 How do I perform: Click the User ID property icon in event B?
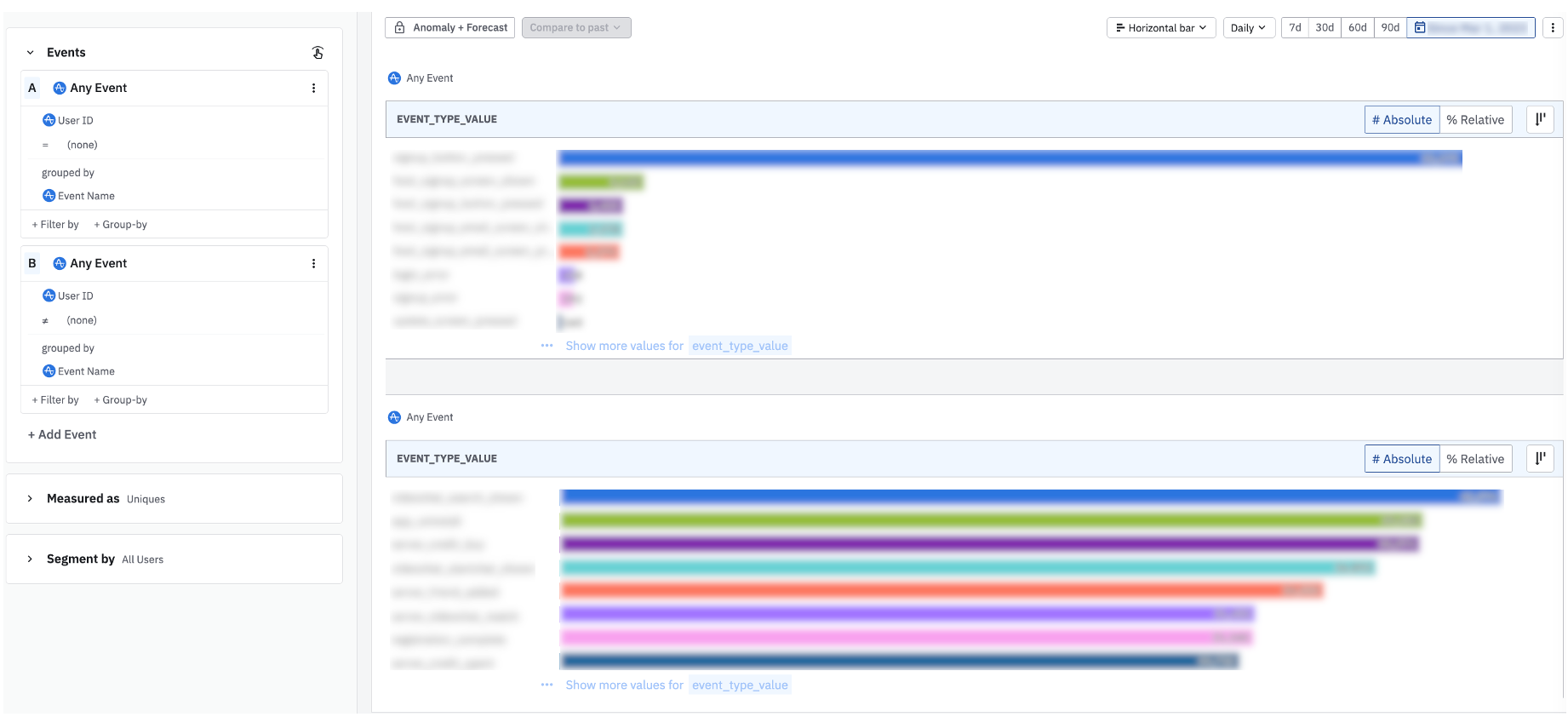click(49, 295)
